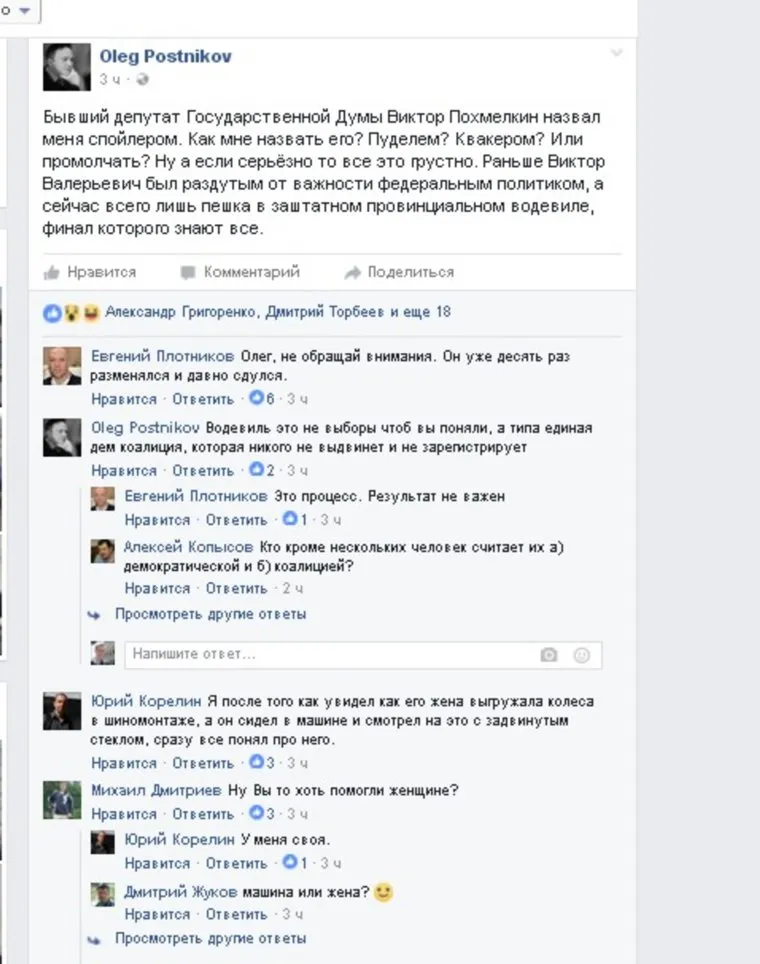Expand the bottom Просмотреть другие ответы replies
760x964 pixels.
(x=210, y=939)
